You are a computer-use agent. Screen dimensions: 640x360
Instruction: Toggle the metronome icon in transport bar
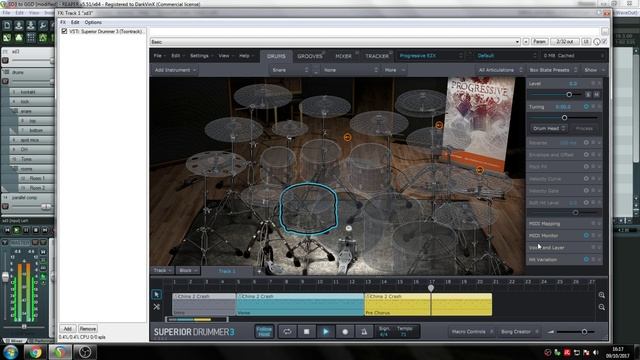(x=364, y=332)
